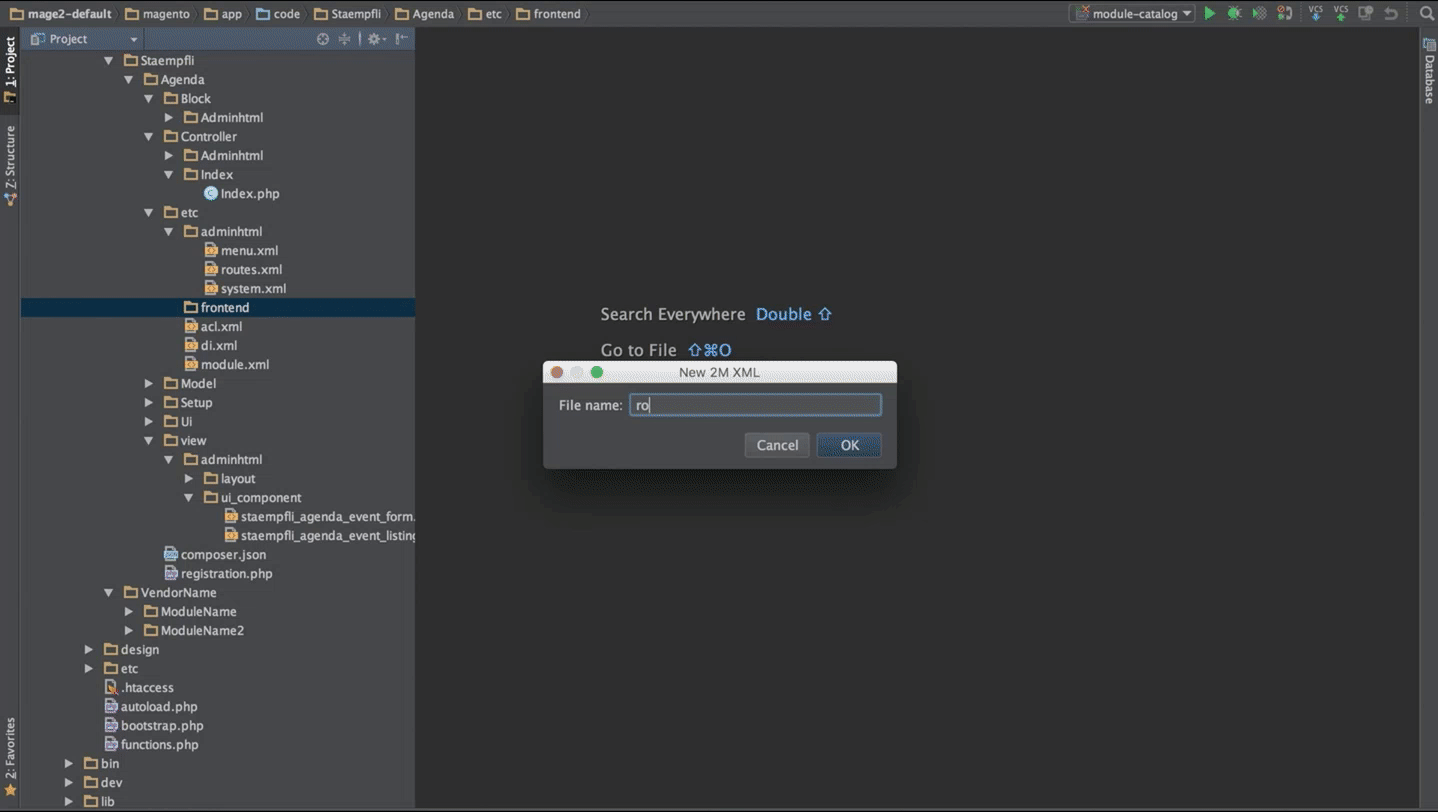1438x812 pixels.
Task: Select system.xml file
Action: tap(245, 289)
